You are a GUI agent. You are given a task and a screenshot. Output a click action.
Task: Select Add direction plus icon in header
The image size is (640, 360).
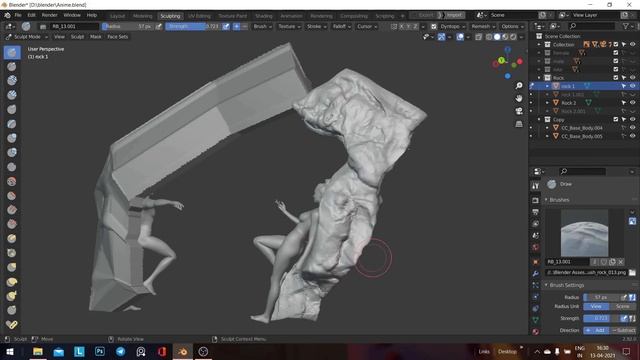pyautogui.click(x=236, y=27)
